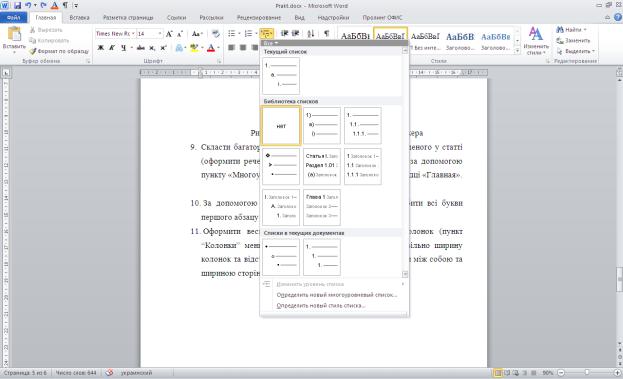Click the Grow Font icon
623x379 pixels.
tap(169, 34)
